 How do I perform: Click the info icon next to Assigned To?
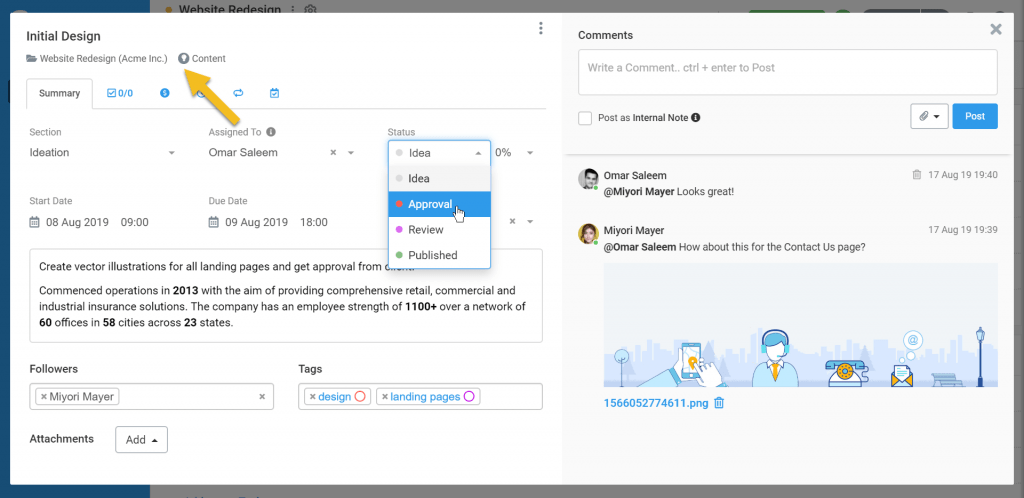[x=271, y=132]
